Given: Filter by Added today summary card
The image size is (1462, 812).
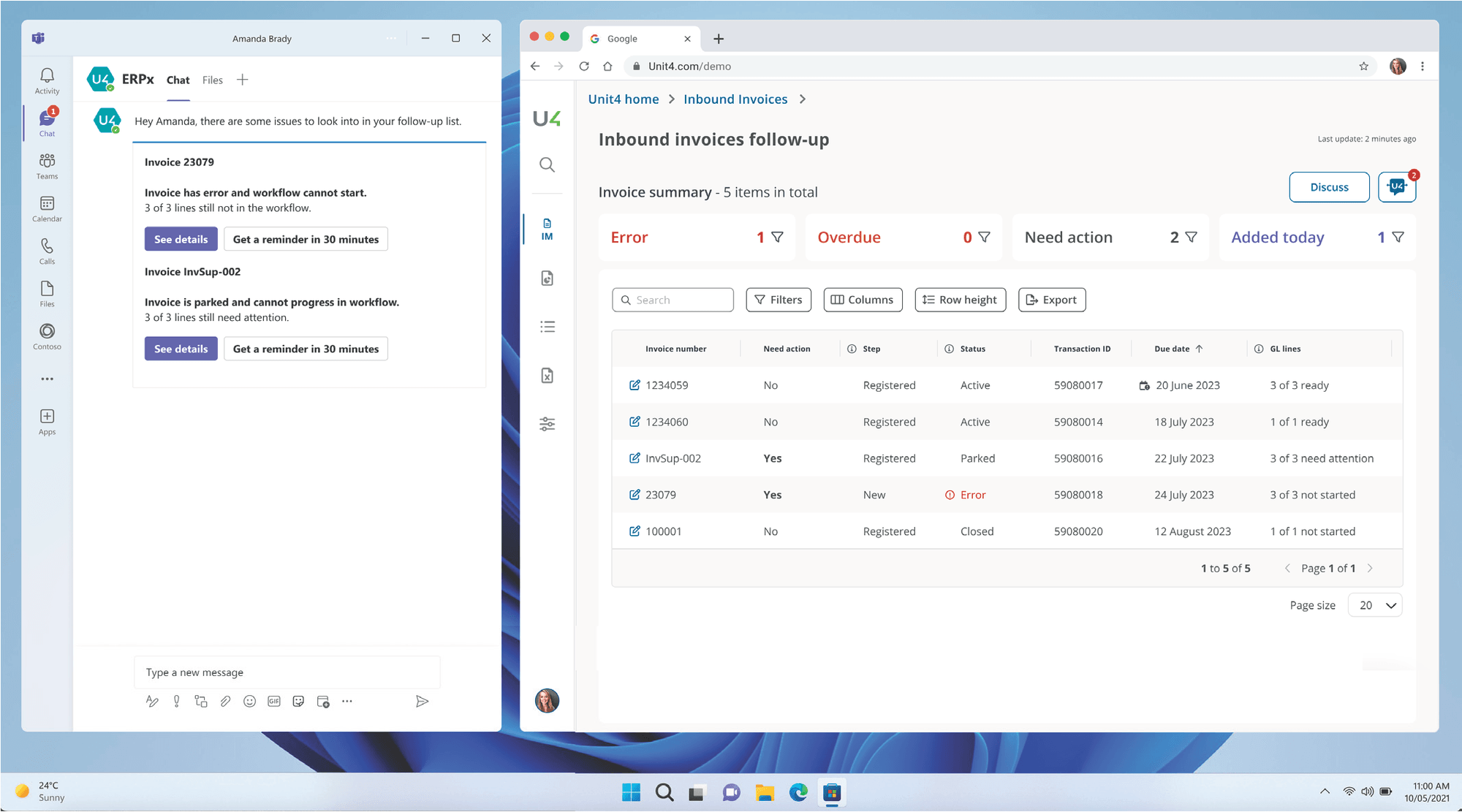Looking at the screenshot, I should (1317, 237).
